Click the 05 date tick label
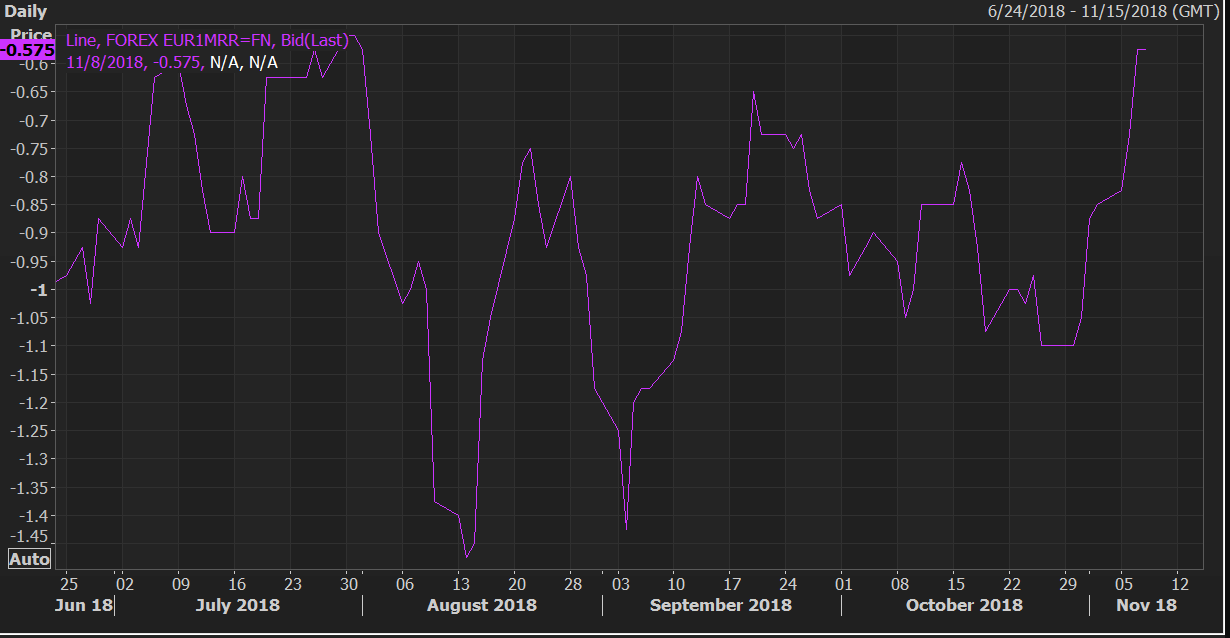This screenshot has width=1230, height=638. click(x=1124, y=583)
